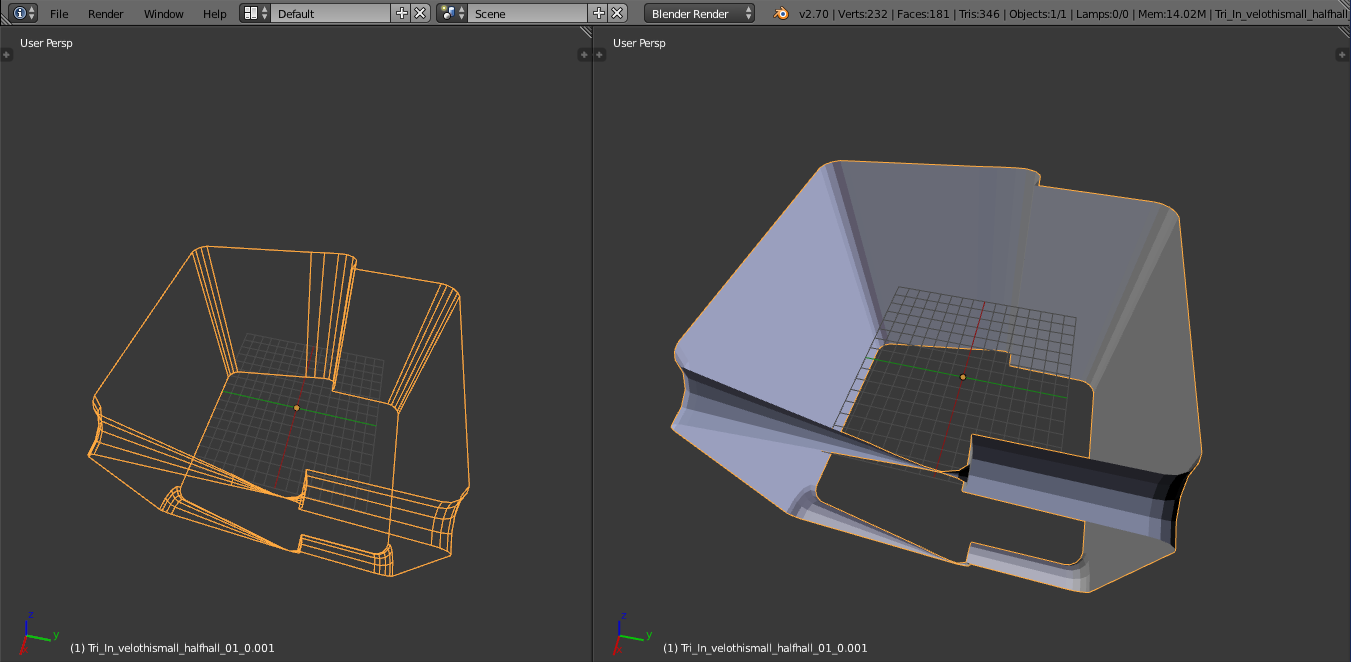Open the scene browse dropdown
This screenshot has width=1351, height=662.
pos(452,13)
